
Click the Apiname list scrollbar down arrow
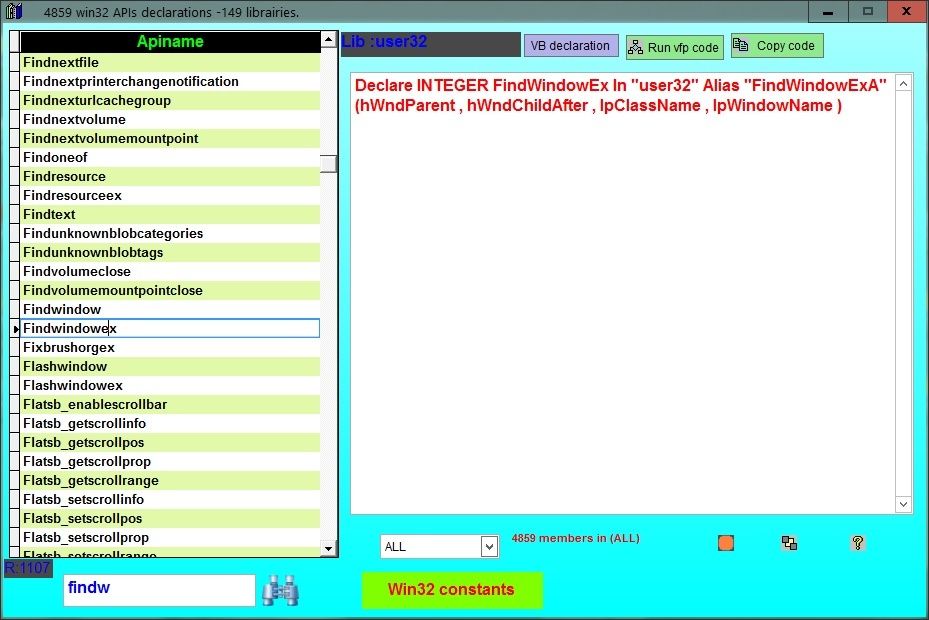pos(328,548)
